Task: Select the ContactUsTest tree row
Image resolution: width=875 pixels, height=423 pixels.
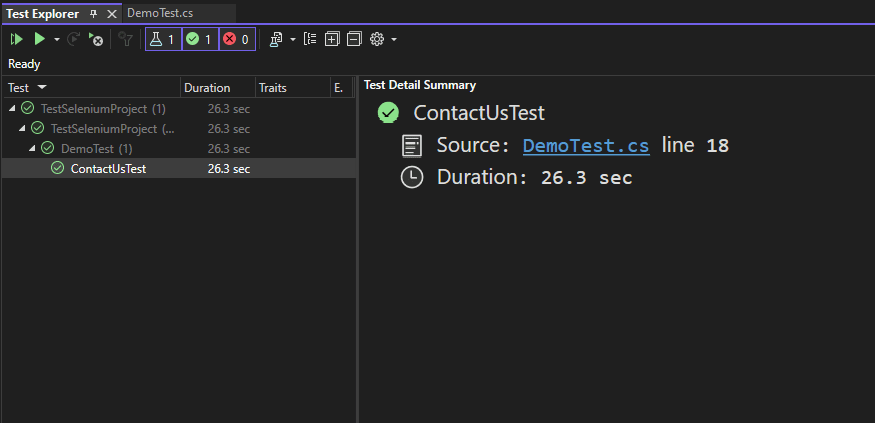Action: point(179,169)
